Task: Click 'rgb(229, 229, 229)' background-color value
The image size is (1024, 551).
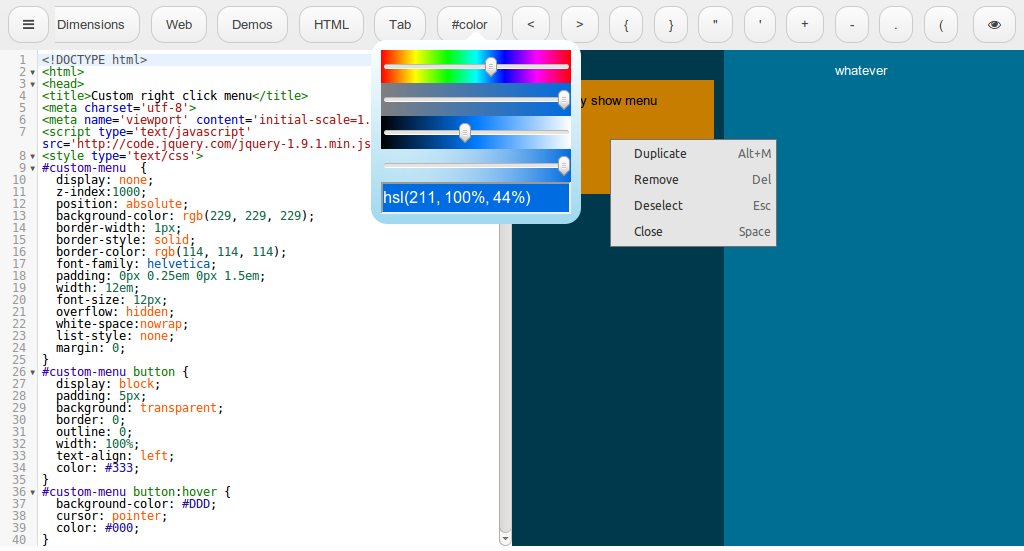Action: point(248,215)
